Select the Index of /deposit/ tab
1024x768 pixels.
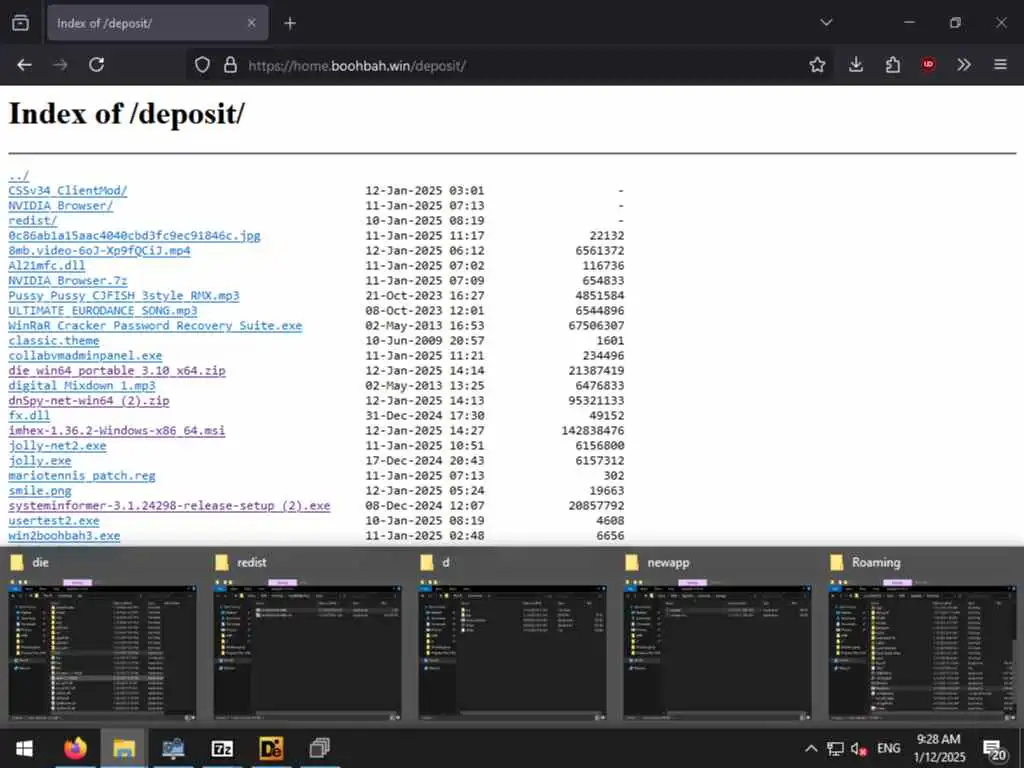(157, 23)
